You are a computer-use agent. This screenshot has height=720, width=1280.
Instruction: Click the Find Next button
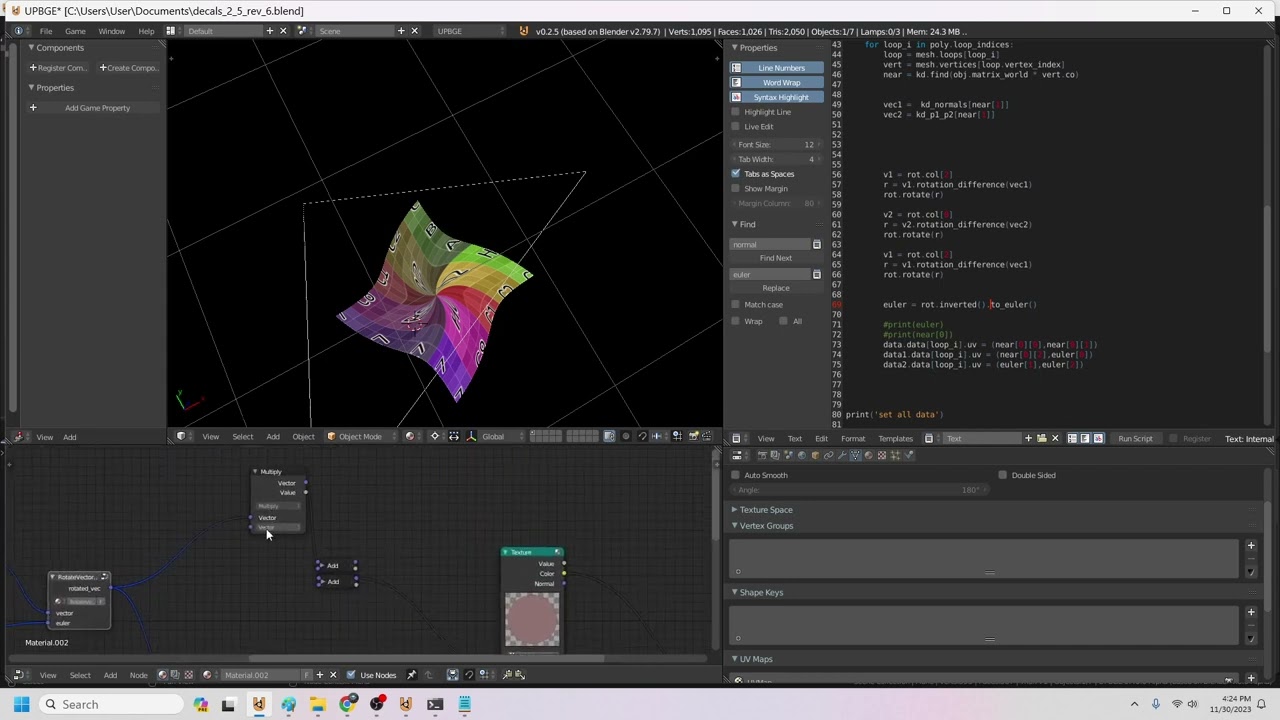[x=775, y=258]
